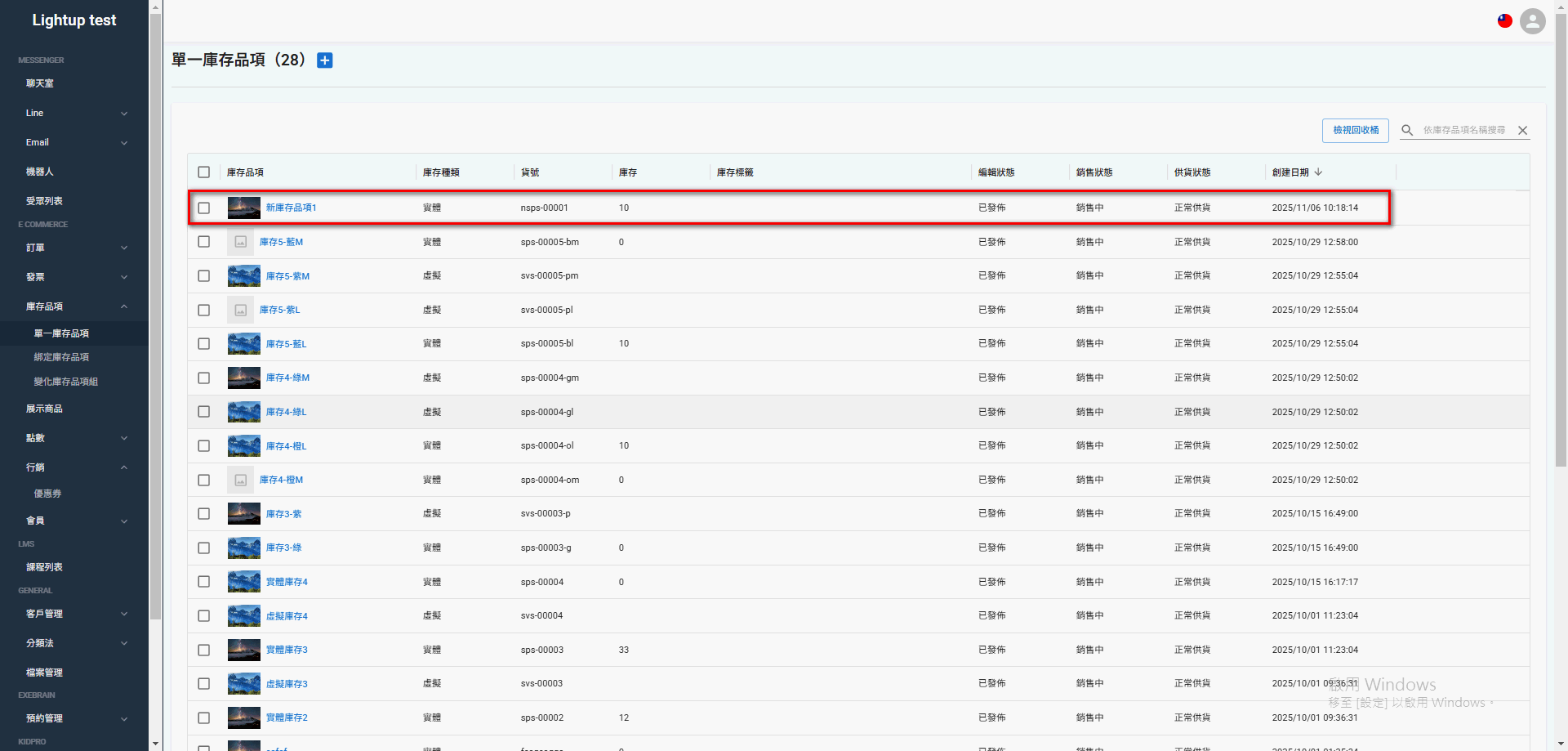Open the 新庫存品項1 item link
This screenshot has width=1568, height=751.
[291, 208]
